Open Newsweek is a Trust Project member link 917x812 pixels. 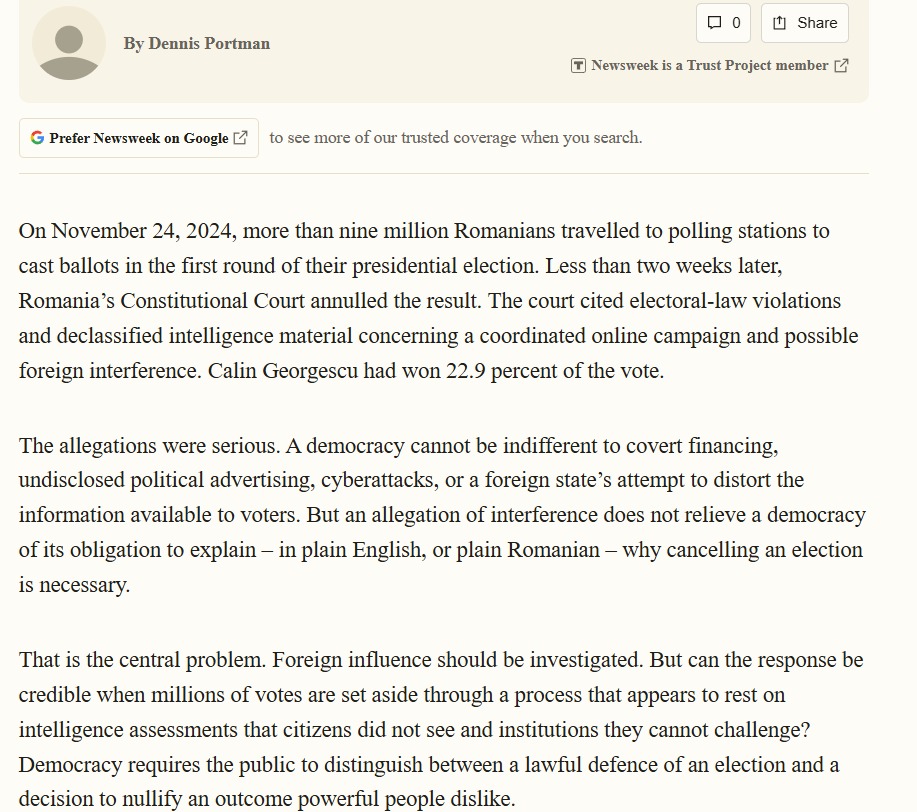coord(709,66)
